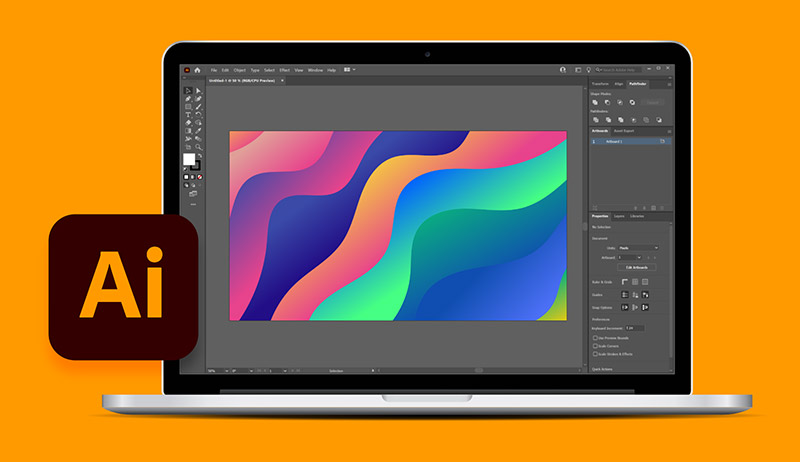This screenshot has height=462, width=800.
Task: Switch to the Transform tab
Action: [600, 84]
